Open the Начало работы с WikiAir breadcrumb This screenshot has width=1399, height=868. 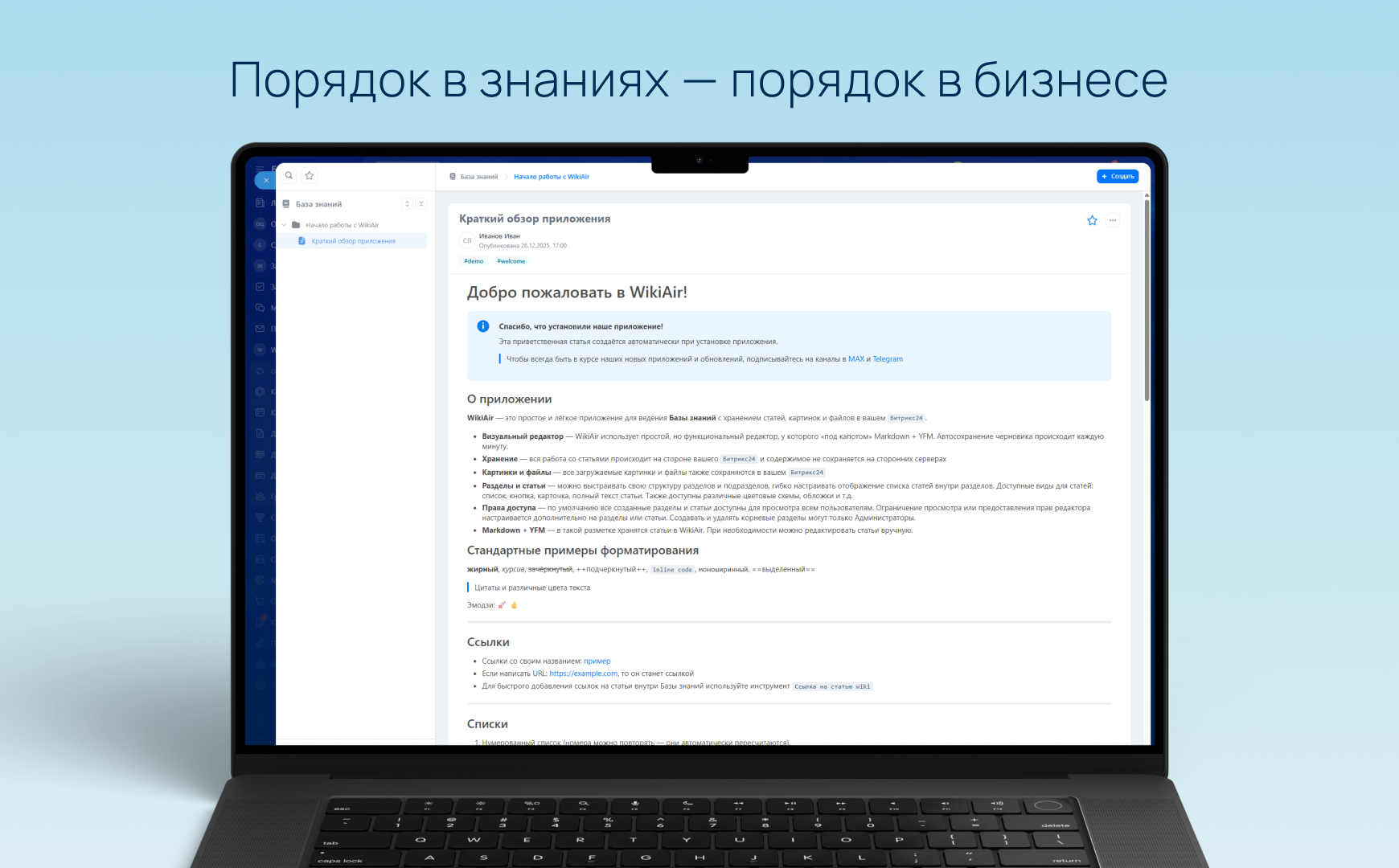pyautogui.click(x=552, y=177)
